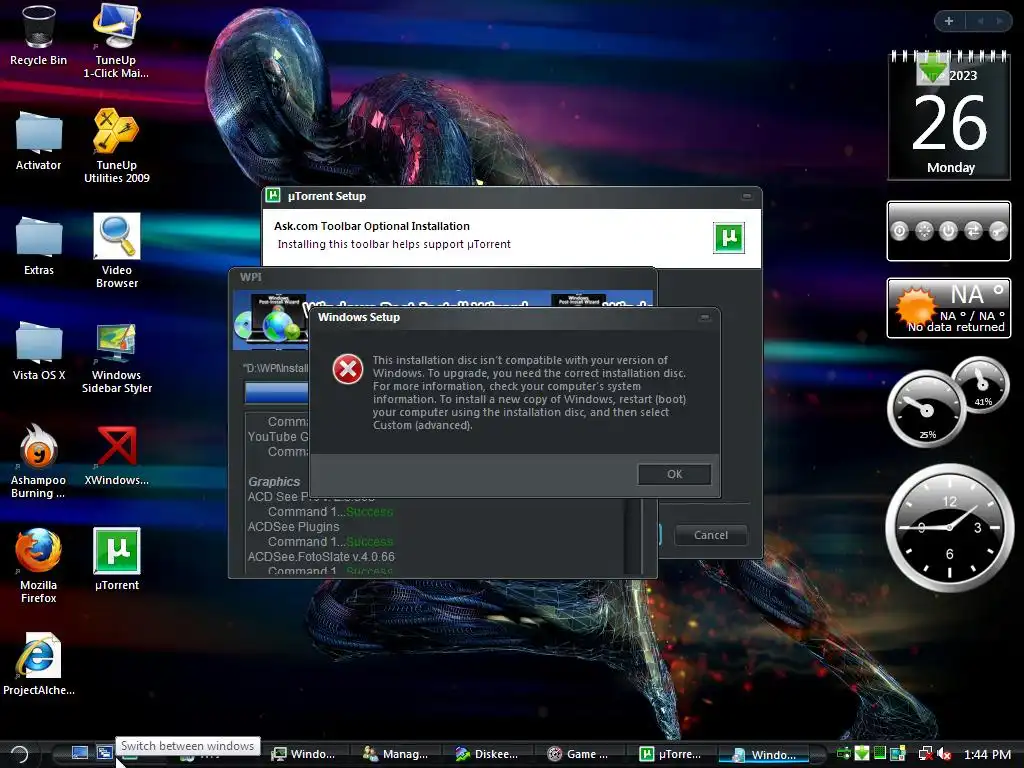The height and width of the screenshot is (768, 1024).
Task: Click Show Desktop quick launch icon
Action: point(80,753)
